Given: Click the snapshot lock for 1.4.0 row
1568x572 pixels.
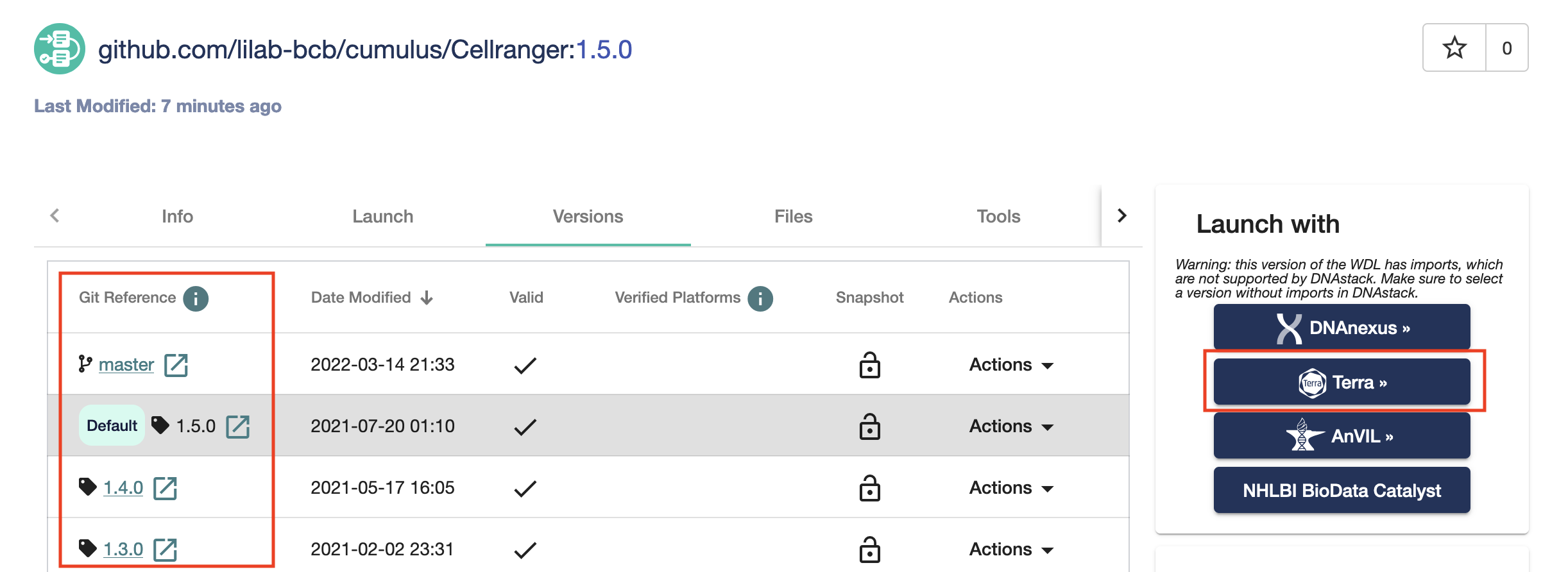Looking at the screenshot, I should point(869,488).
